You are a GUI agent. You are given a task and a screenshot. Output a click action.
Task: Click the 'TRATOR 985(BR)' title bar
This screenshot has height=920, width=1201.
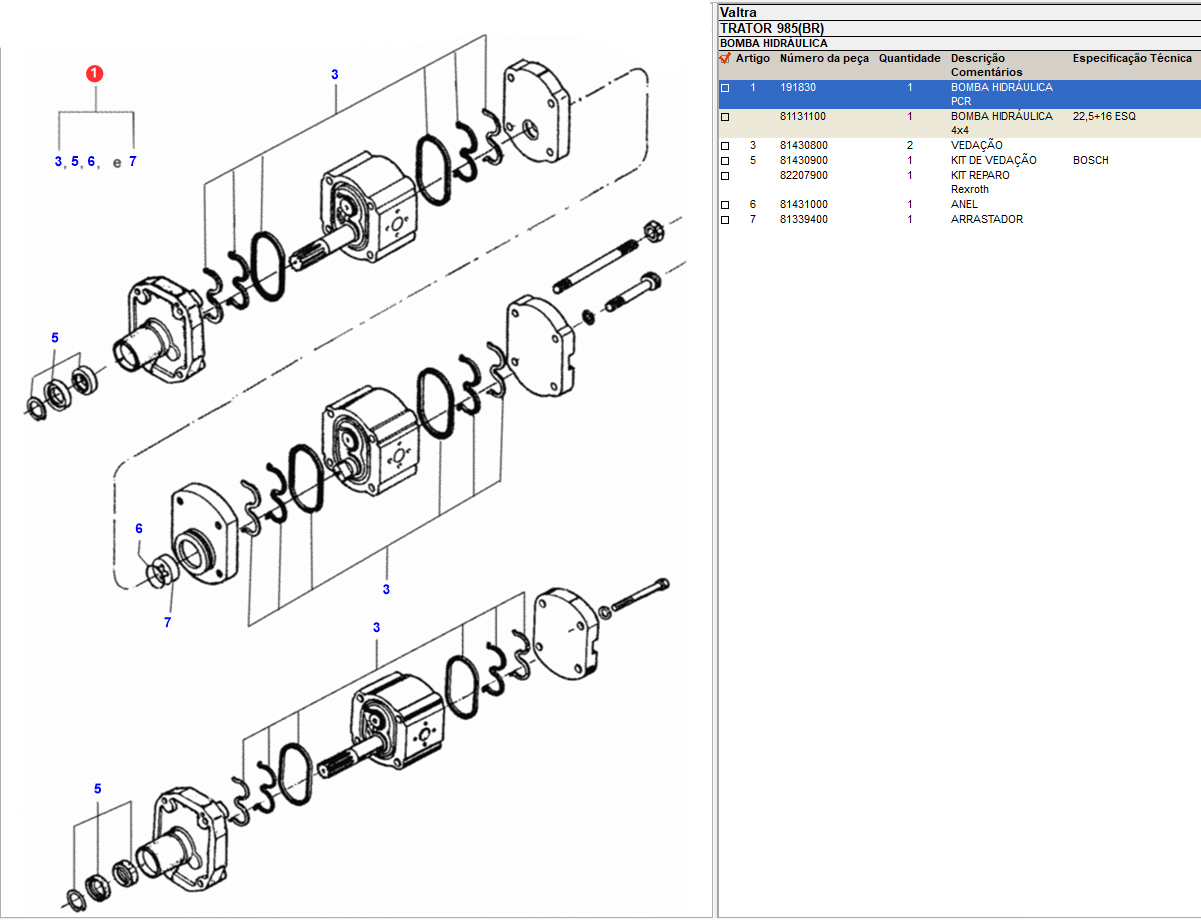771,28
